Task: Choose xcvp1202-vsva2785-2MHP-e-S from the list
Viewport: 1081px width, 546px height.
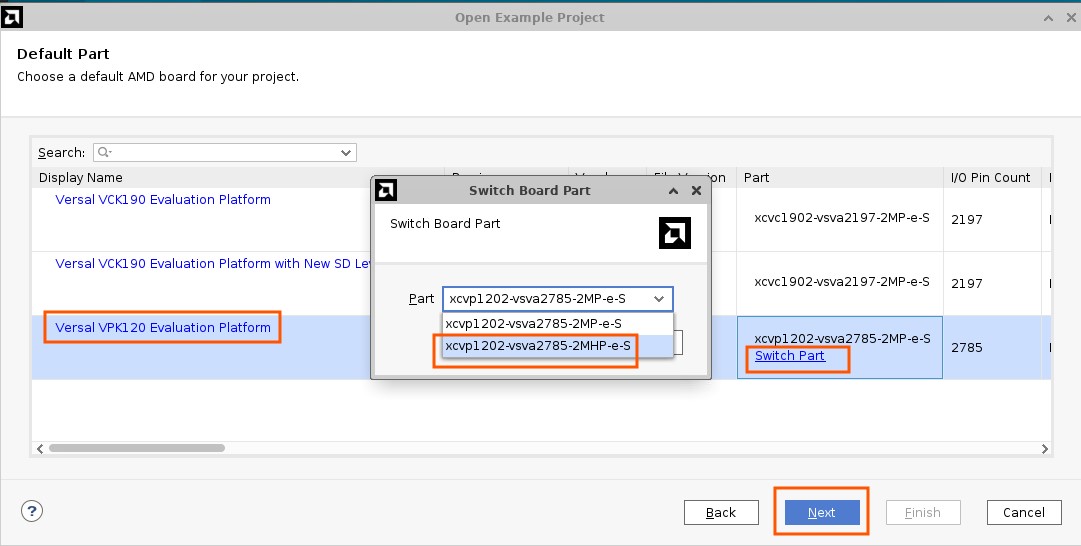Action: pos(538,346)
